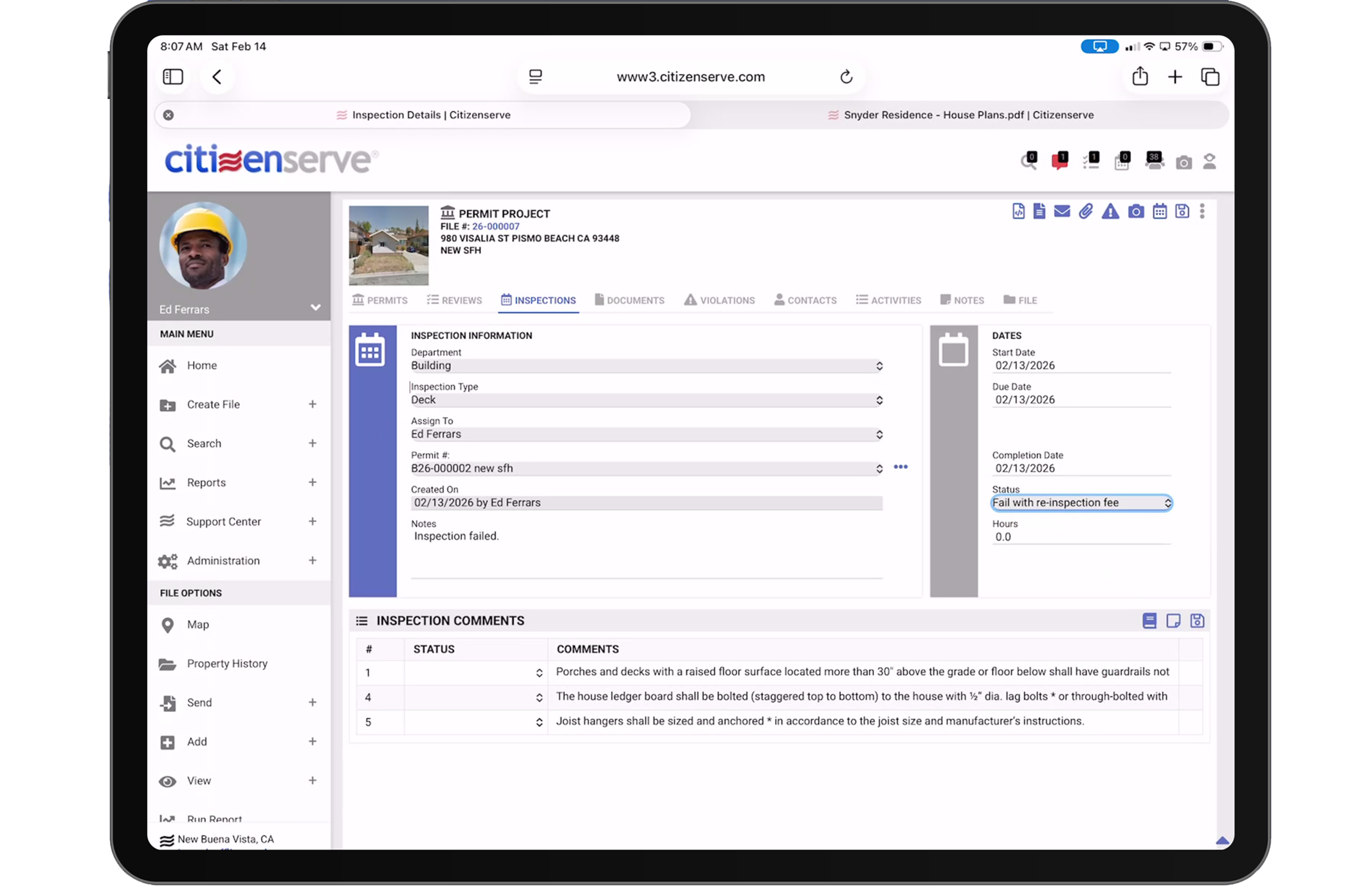Viewport: 1372px width, 887px height.
Task: Click the file number link 26-000007
Action: tap(495, 226)
